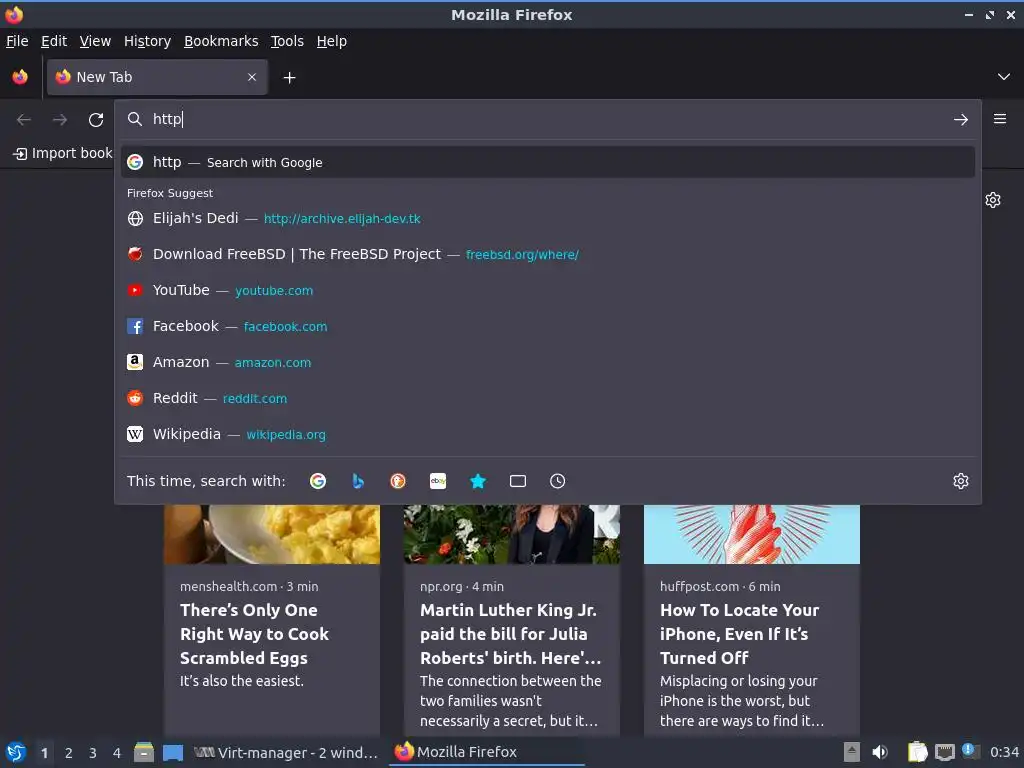Click show desktop icon in taskbar
1024x768 pixels.
click(x=173, y=752)
